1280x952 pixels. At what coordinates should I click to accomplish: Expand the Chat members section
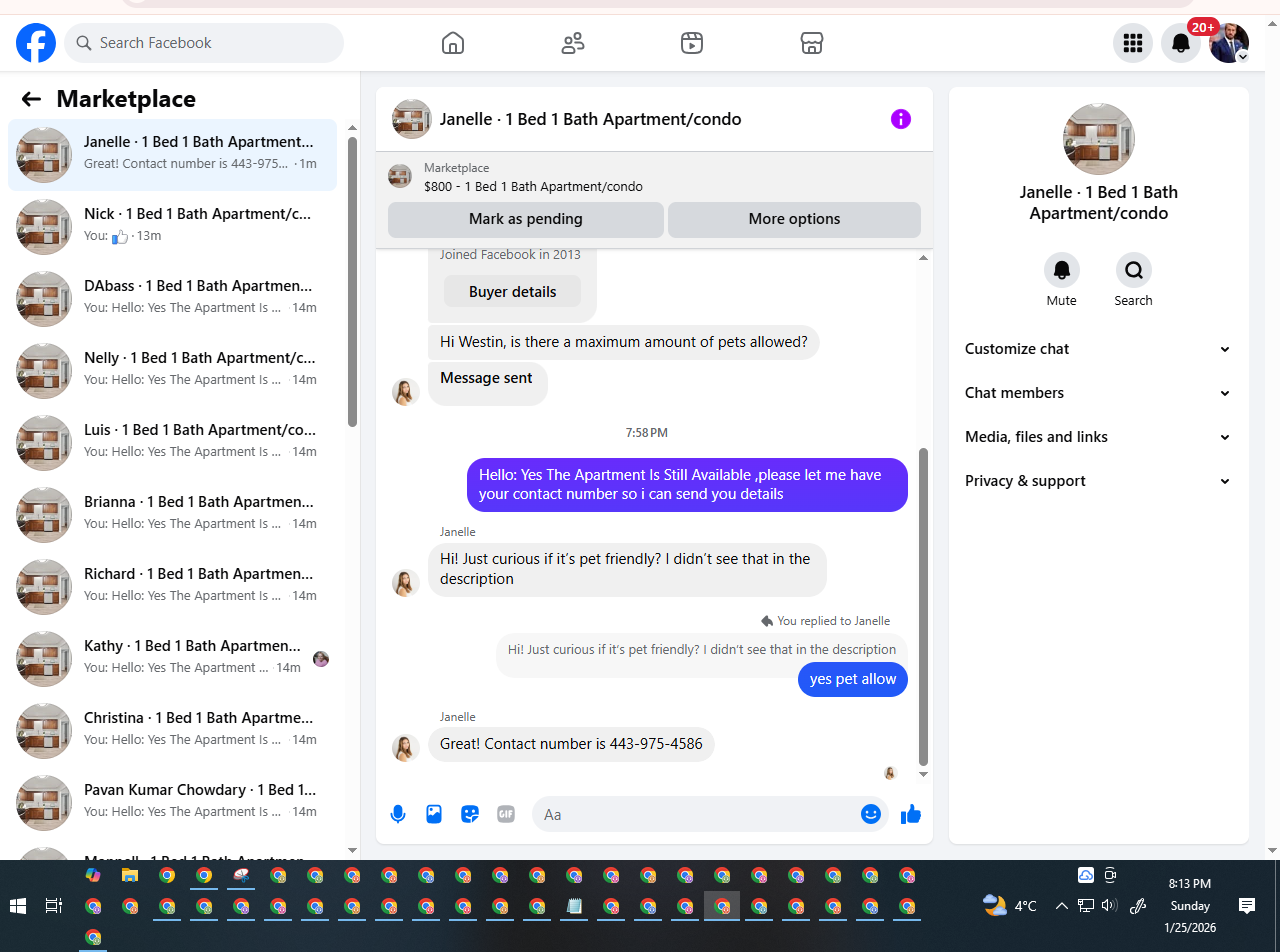tap(1097, 393)
